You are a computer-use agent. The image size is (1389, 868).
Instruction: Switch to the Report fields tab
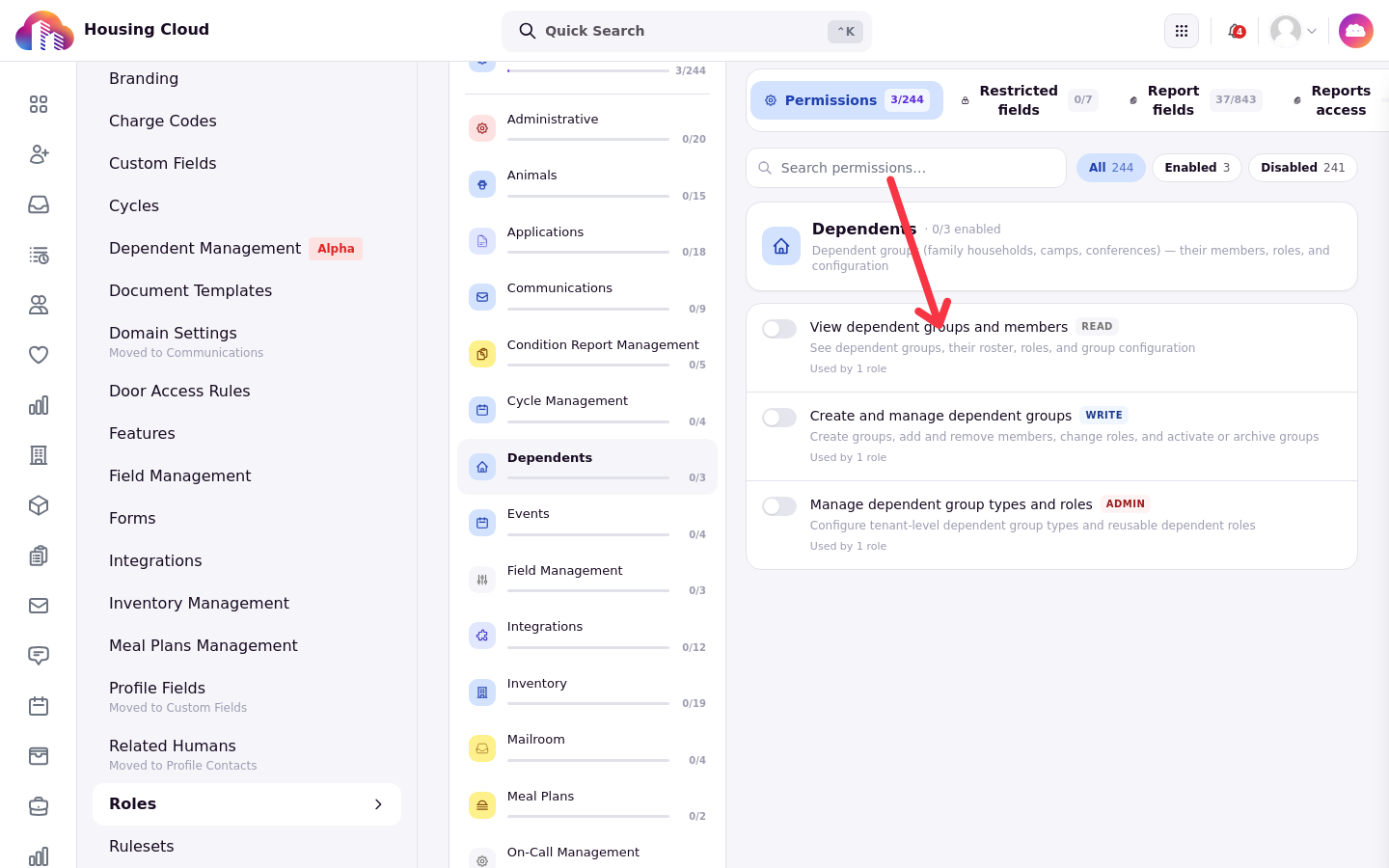coord(1194,100)
